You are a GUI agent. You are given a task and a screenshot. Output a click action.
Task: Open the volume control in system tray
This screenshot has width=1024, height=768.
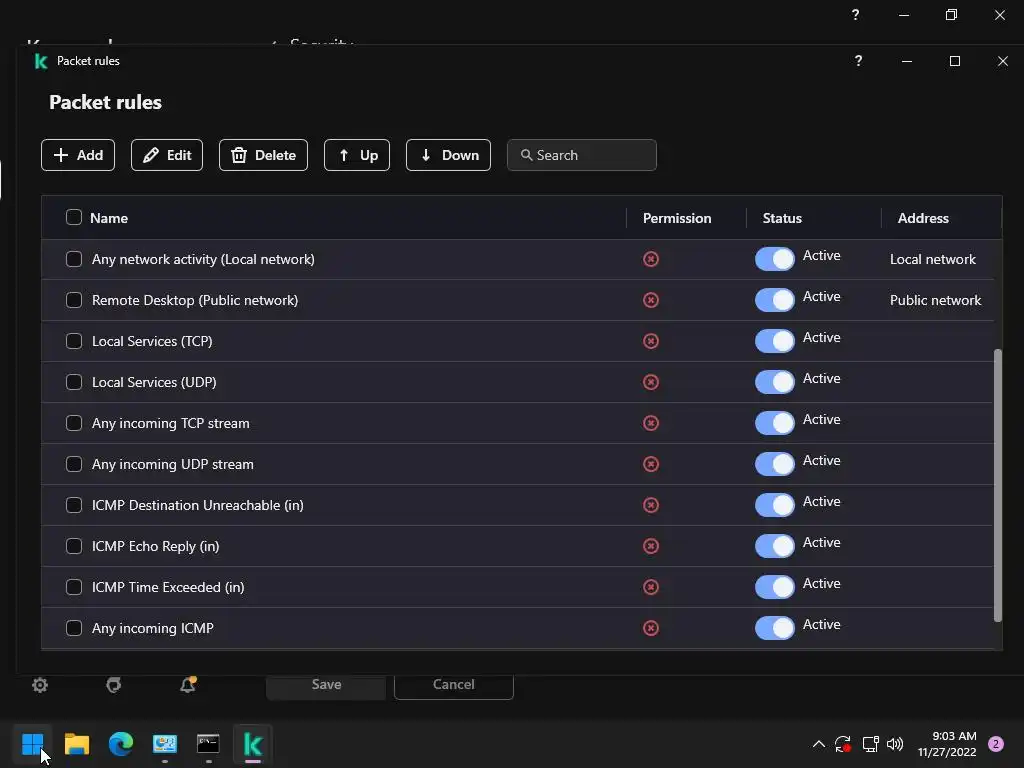point(895,744)
